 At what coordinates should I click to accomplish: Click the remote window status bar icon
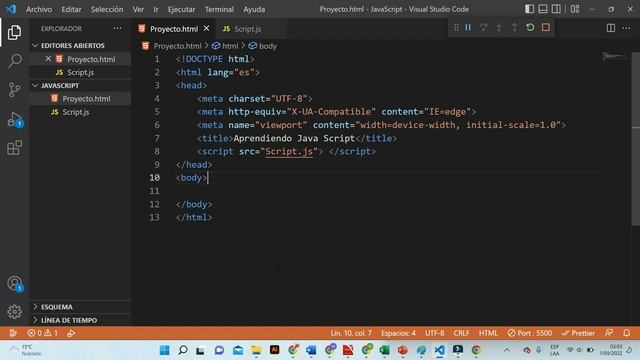(13, 333)
